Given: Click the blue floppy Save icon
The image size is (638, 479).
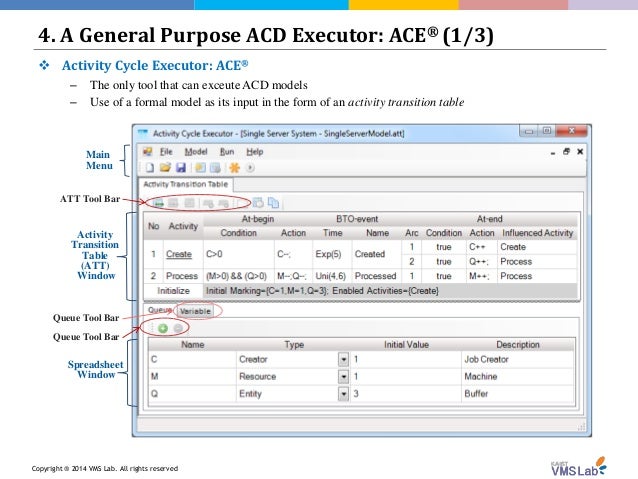Looking at the screenshot, I should [181, 168].
